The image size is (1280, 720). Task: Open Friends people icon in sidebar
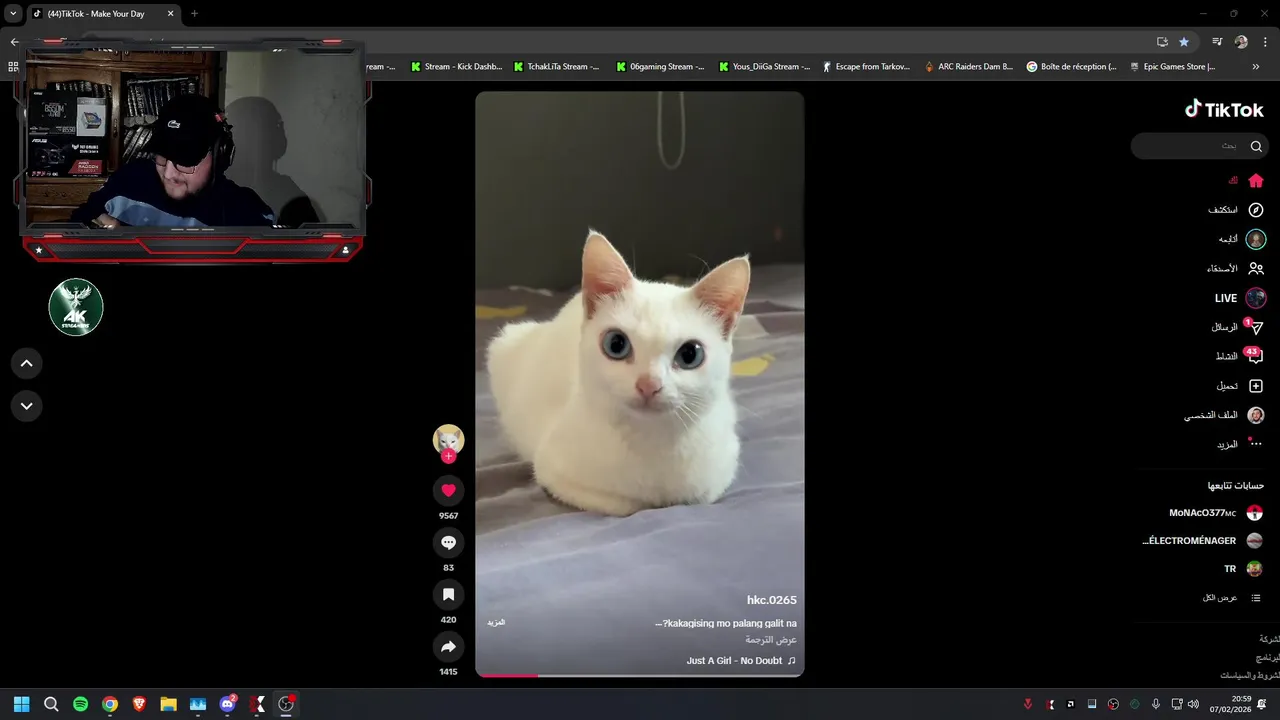[1256, 268]
